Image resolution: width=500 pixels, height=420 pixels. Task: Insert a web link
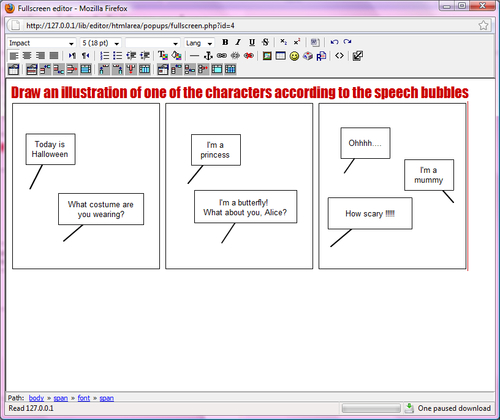point(222,56)
